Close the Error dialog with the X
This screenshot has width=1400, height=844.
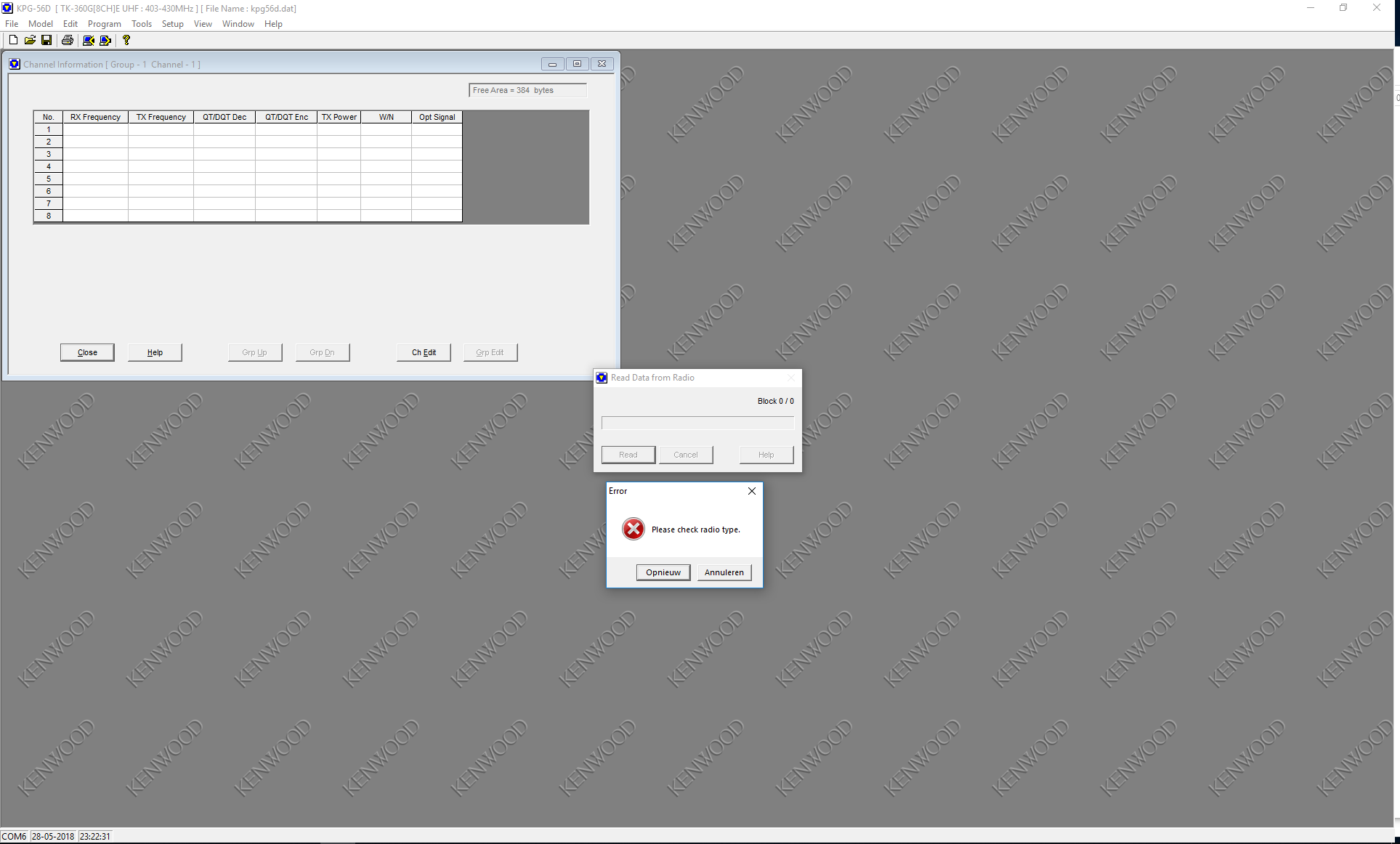click(x=752, y=491)
